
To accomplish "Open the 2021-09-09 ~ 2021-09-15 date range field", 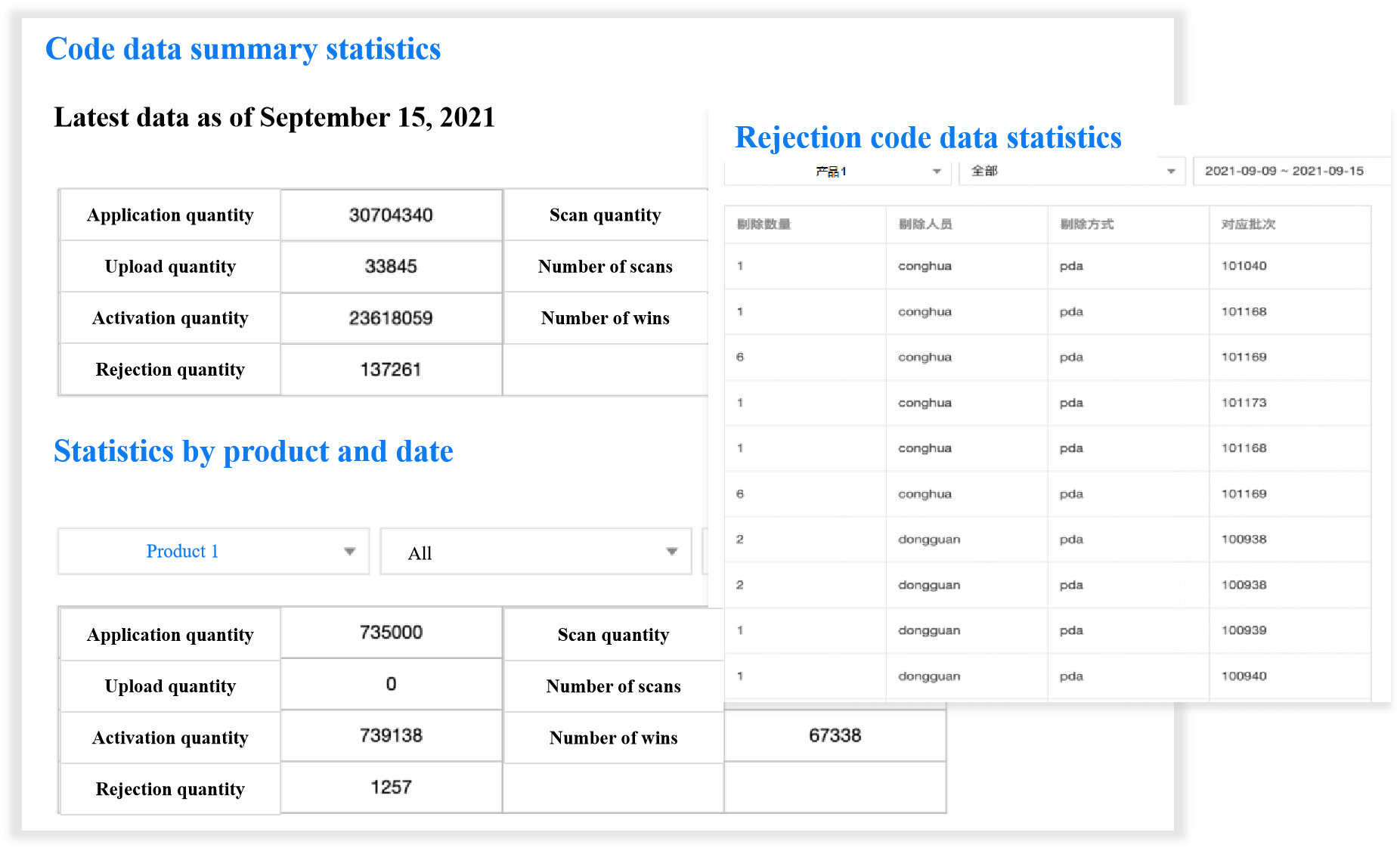I will (1284, 172).
